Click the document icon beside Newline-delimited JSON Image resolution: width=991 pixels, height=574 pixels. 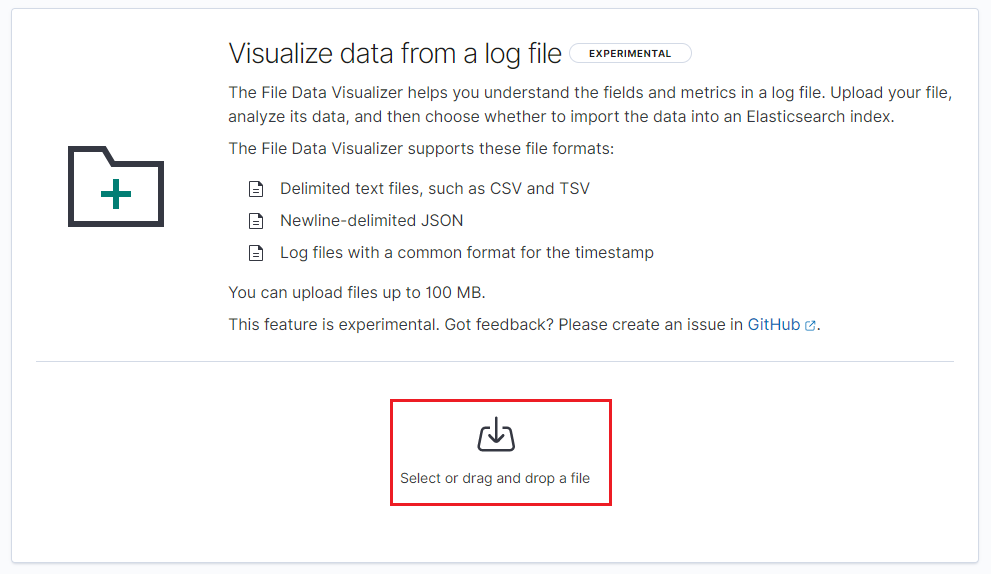click(x=256, y=221)
